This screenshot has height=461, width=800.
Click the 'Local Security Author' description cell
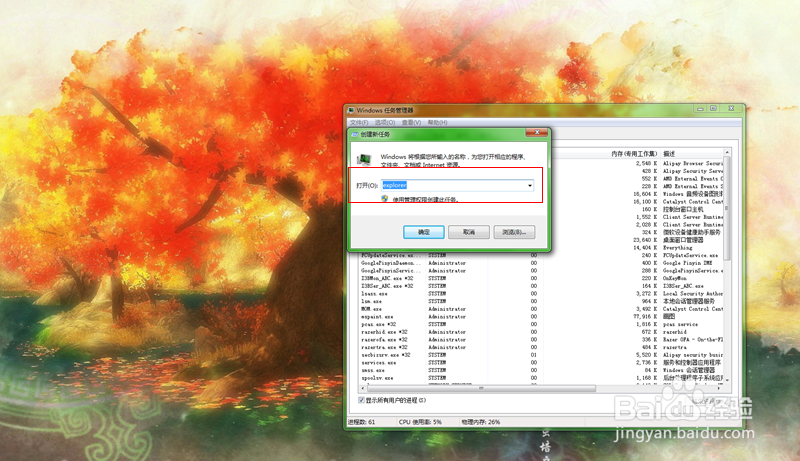coord(692,294)
